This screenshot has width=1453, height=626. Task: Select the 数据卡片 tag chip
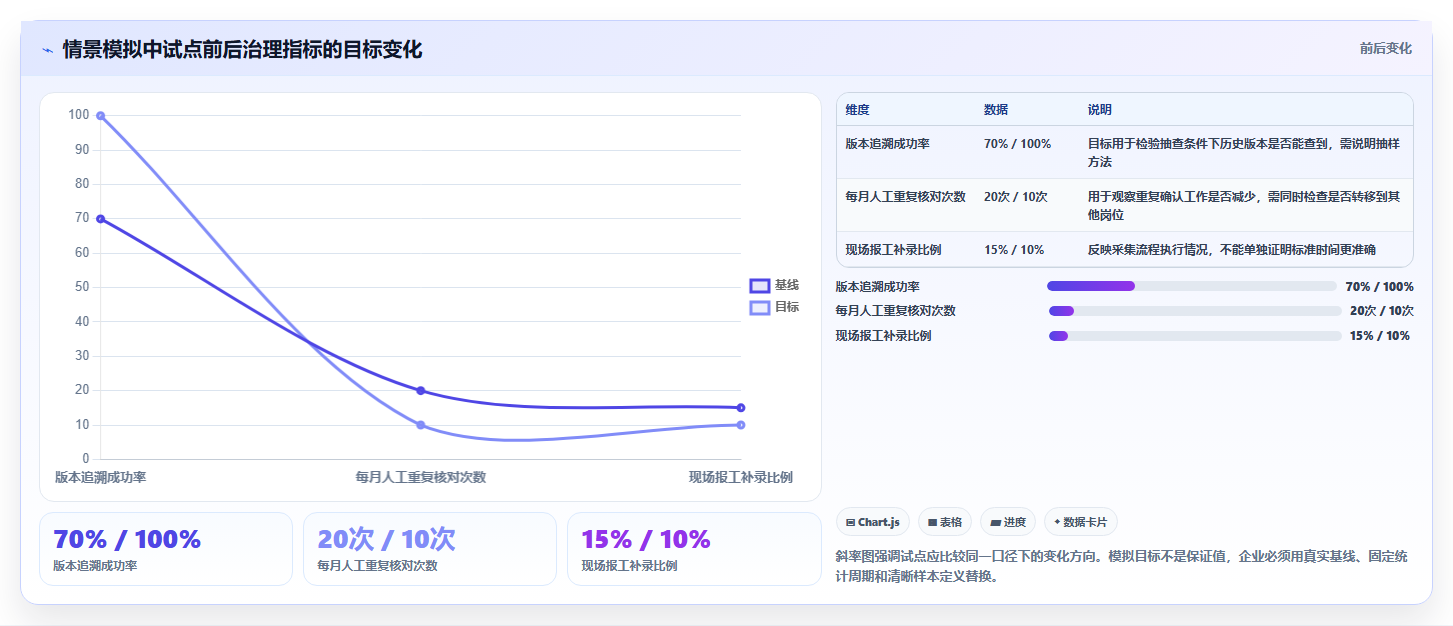point(1081,522)
